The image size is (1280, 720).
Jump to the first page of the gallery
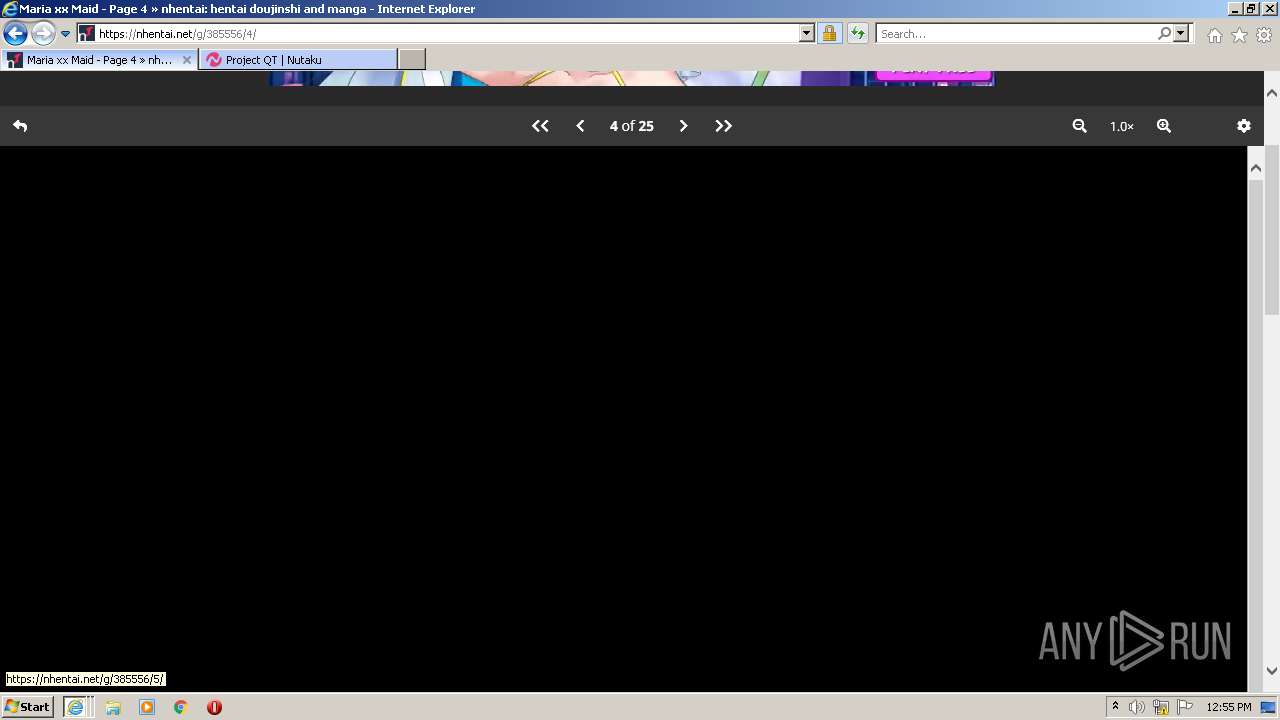(x=540, y=126)
